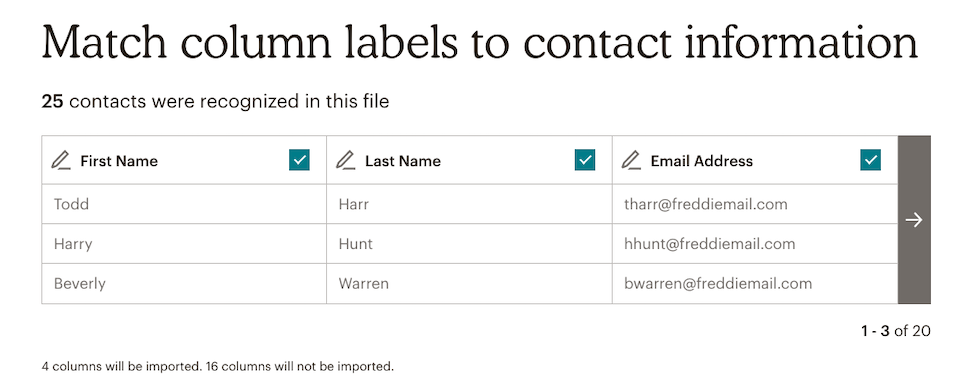This screenshot has height=387, width=975.
Task: Click the Hunt last name cell
Action: click(469, 244)
